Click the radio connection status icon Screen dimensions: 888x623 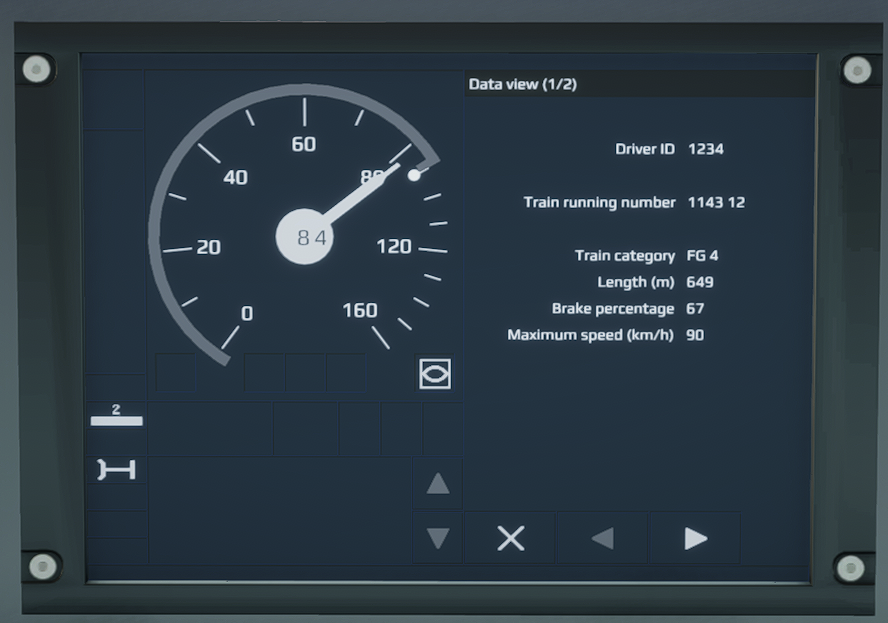[x=116, y=469]
